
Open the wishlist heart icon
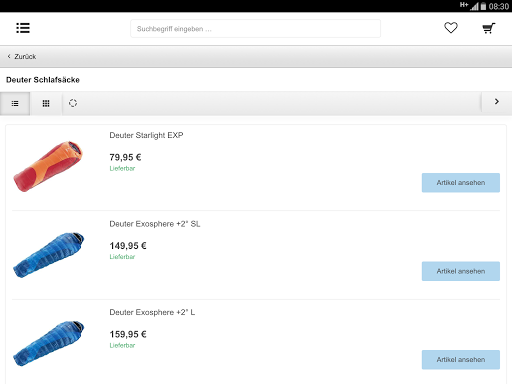coord(451,28)
